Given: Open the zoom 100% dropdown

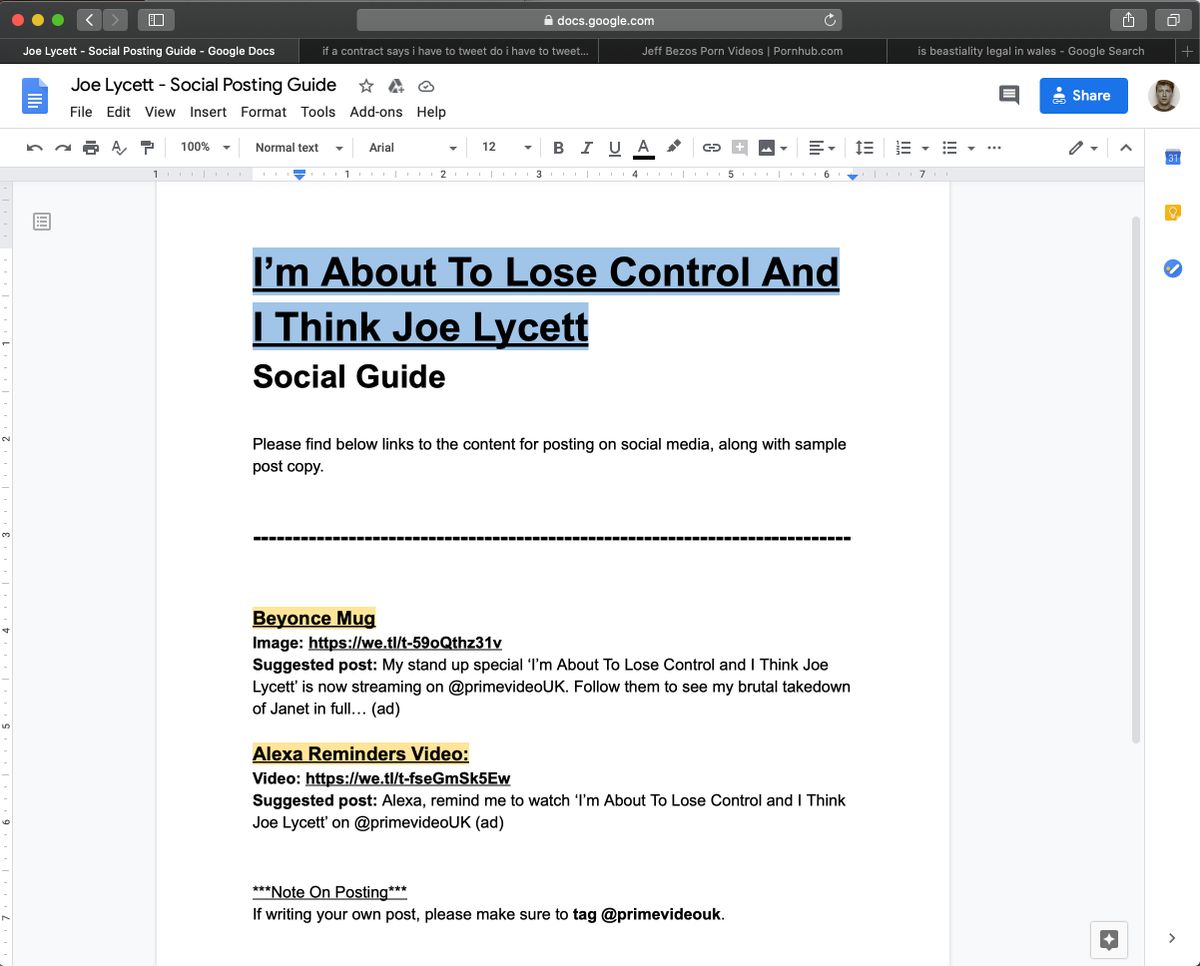Looking at the screenshot, I should click(x=205, y=148).
